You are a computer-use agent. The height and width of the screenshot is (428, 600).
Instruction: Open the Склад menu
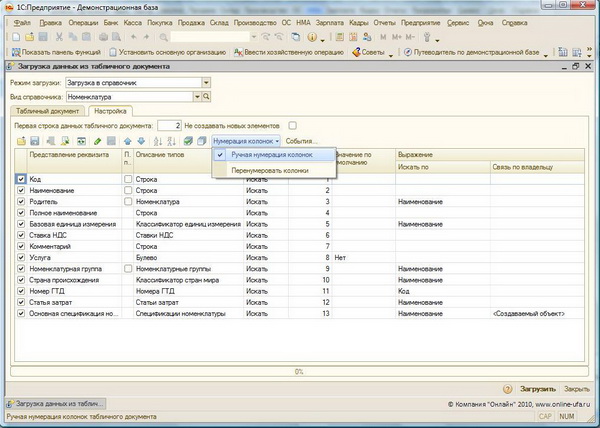click(x=219, y=23)
